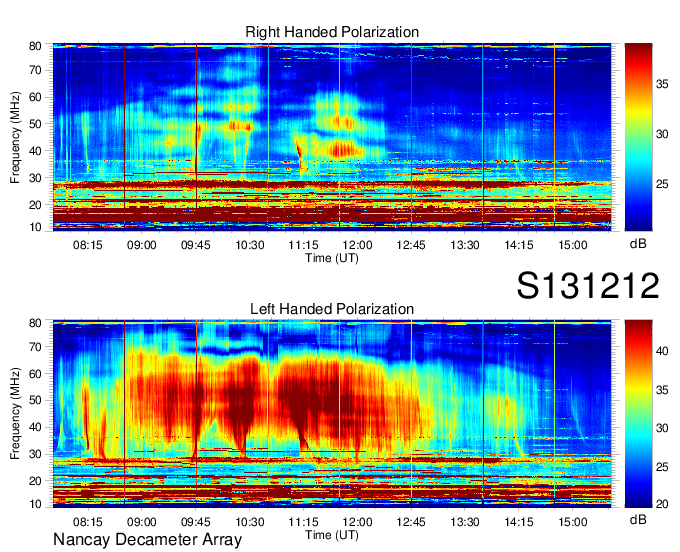This screenshot has width=680, height=552.
Task: Click 12:45 tick on right-handed plot time axis
Action: click(411, 245)
